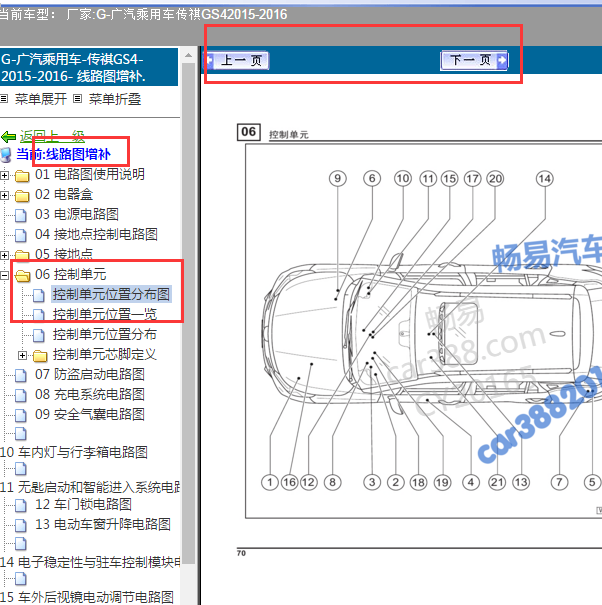The image size is (602, 605).
Task: Click the page icon of 07 防盗启动电路图
Action: [x=20, y=375]
